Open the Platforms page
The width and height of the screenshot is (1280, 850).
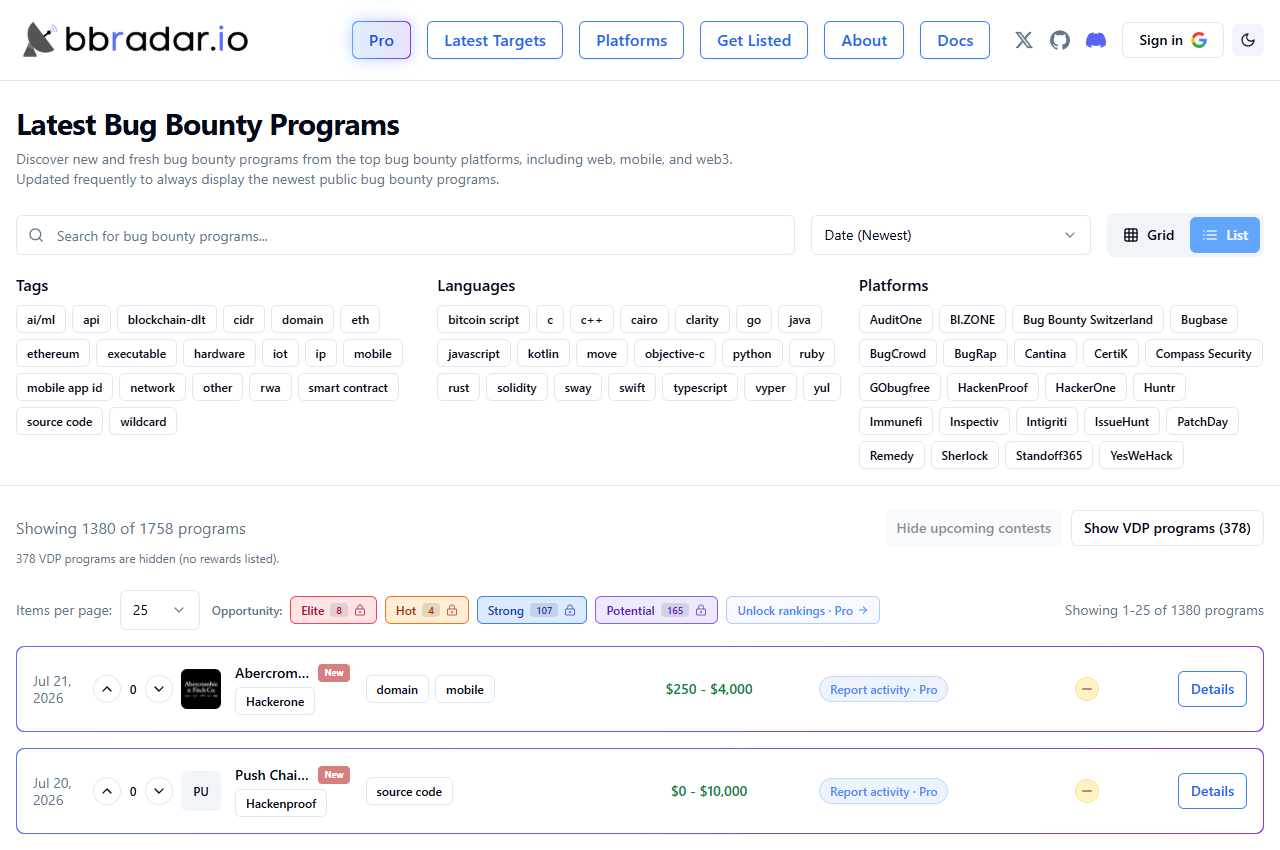[x=632, y=40]
